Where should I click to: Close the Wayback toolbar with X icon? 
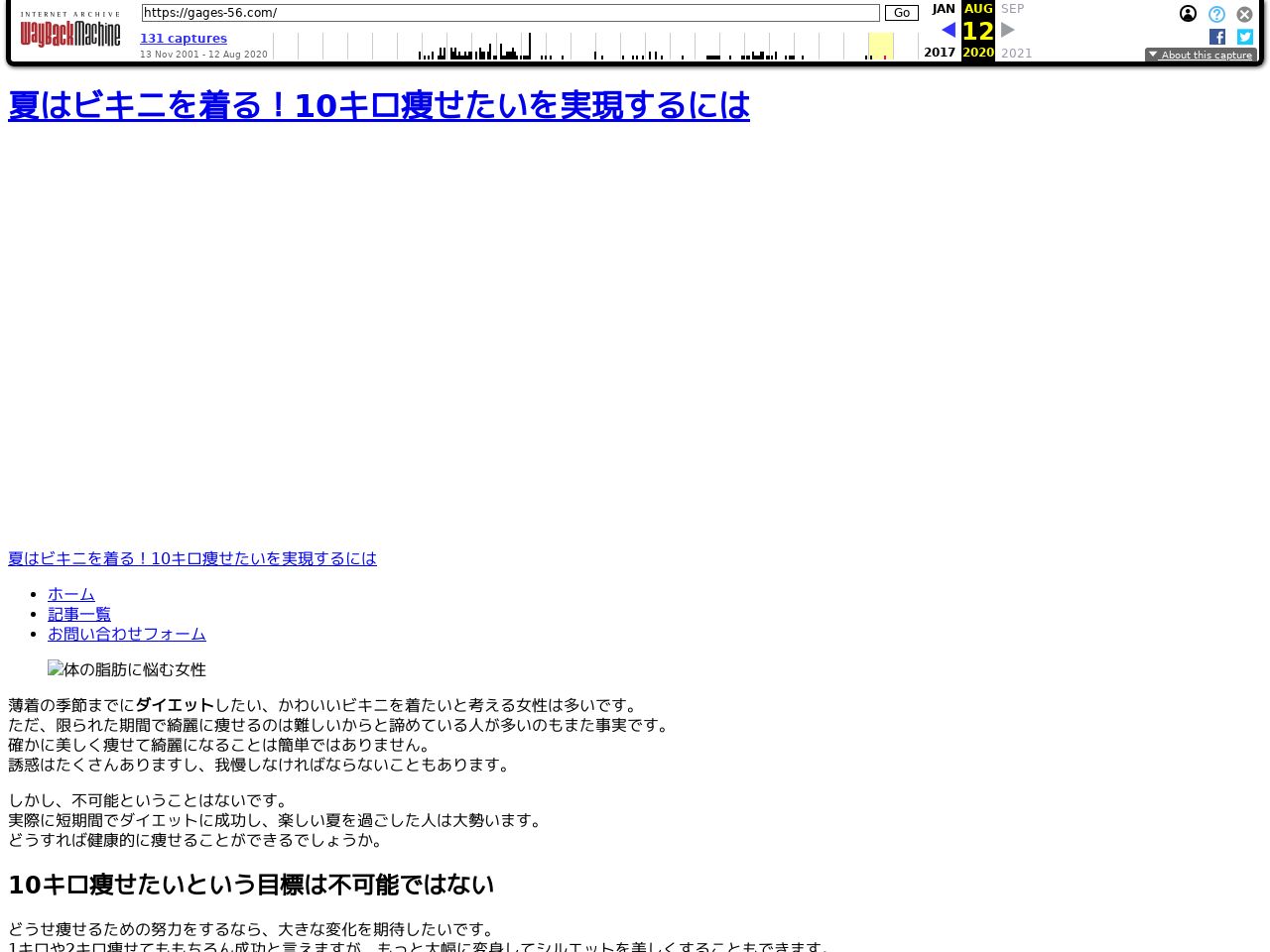point(1244,14)
